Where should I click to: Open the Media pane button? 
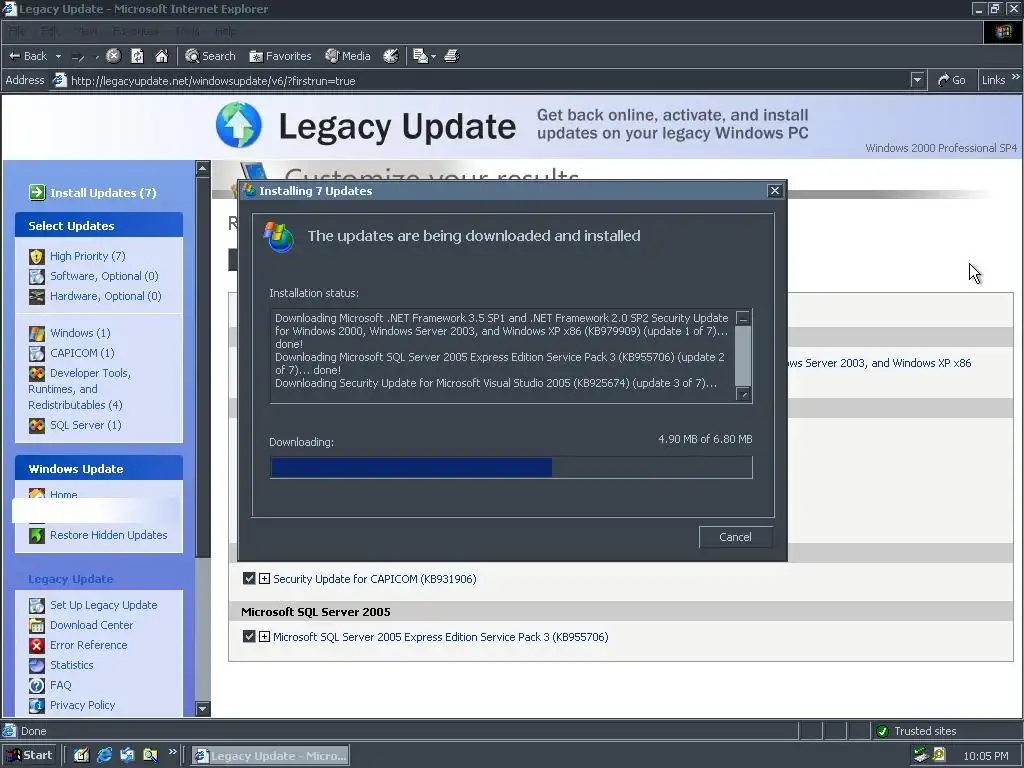[x=348, y=56]
